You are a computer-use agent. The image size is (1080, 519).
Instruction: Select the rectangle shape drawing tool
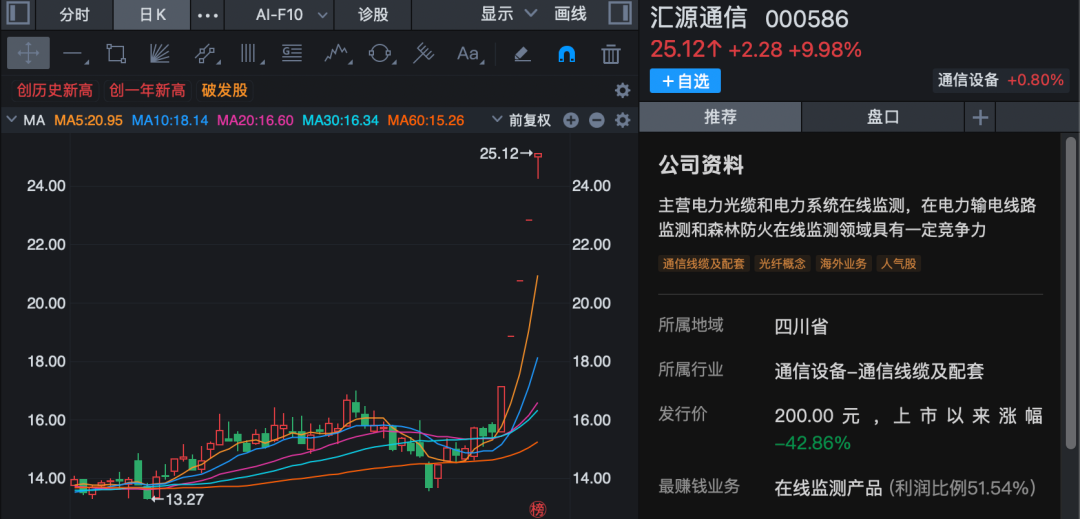[116, 53]
